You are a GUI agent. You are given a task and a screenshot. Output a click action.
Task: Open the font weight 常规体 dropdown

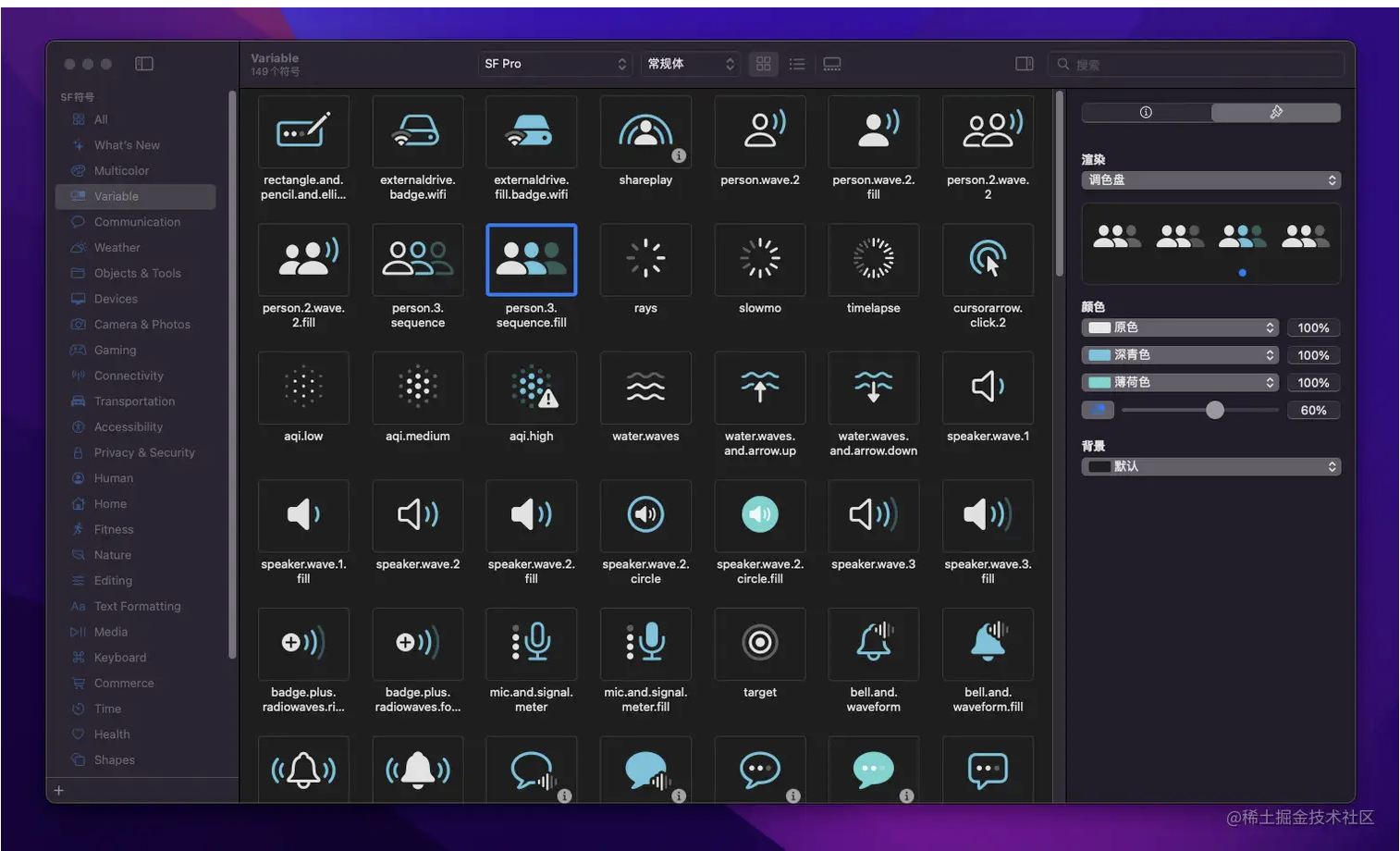pos(691,64)
